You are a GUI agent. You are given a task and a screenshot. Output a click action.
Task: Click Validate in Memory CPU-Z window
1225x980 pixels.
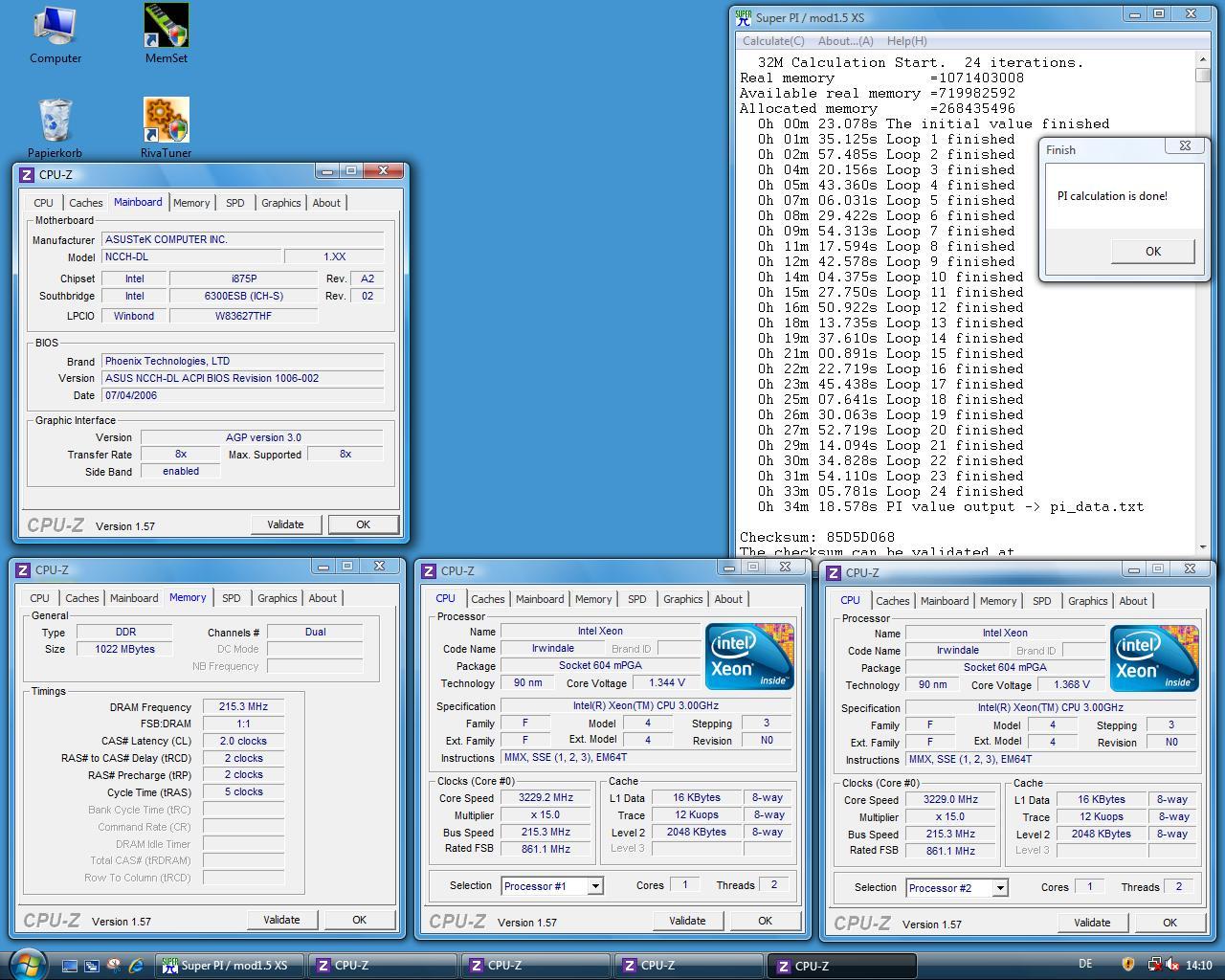281,920
